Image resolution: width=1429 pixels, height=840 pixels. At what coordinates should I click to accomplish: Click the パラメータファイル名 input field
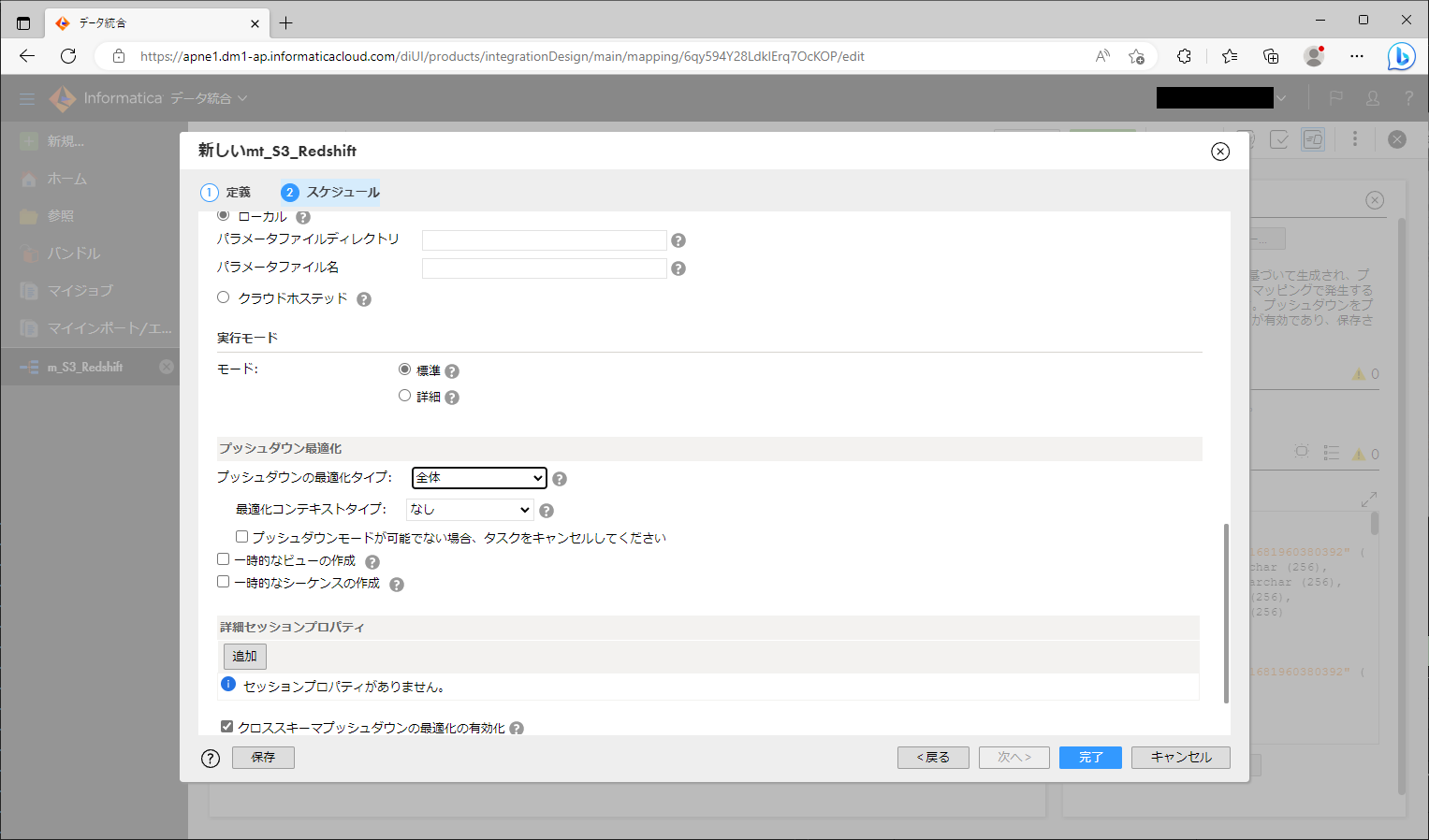(544, 268)
